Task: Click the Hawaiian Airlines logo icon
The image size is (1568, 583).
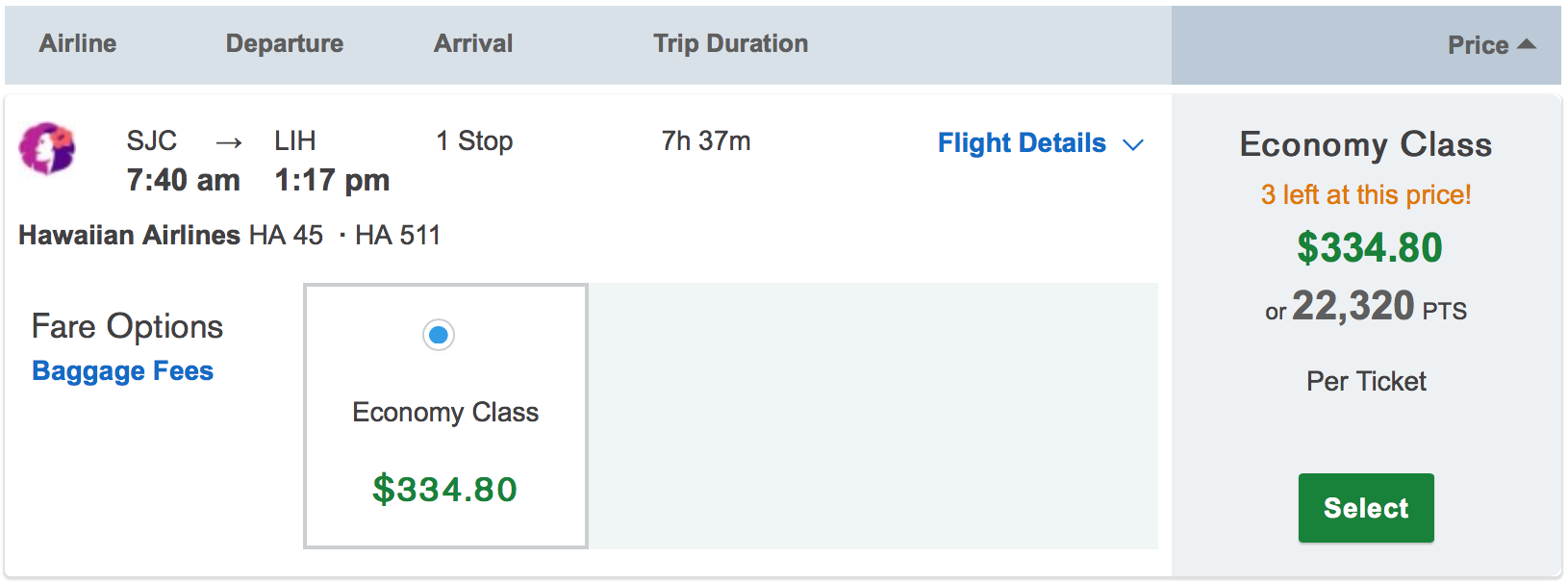Action: pos(47,148)
